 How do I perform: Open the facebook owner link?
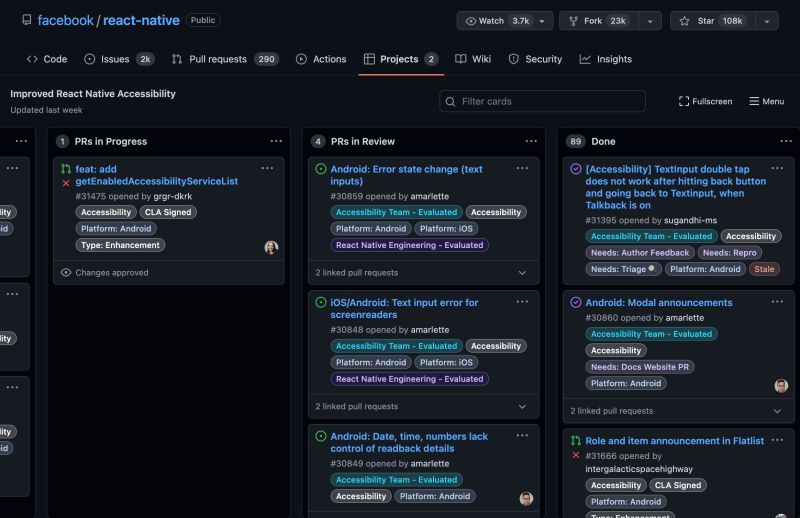[65, 20]
